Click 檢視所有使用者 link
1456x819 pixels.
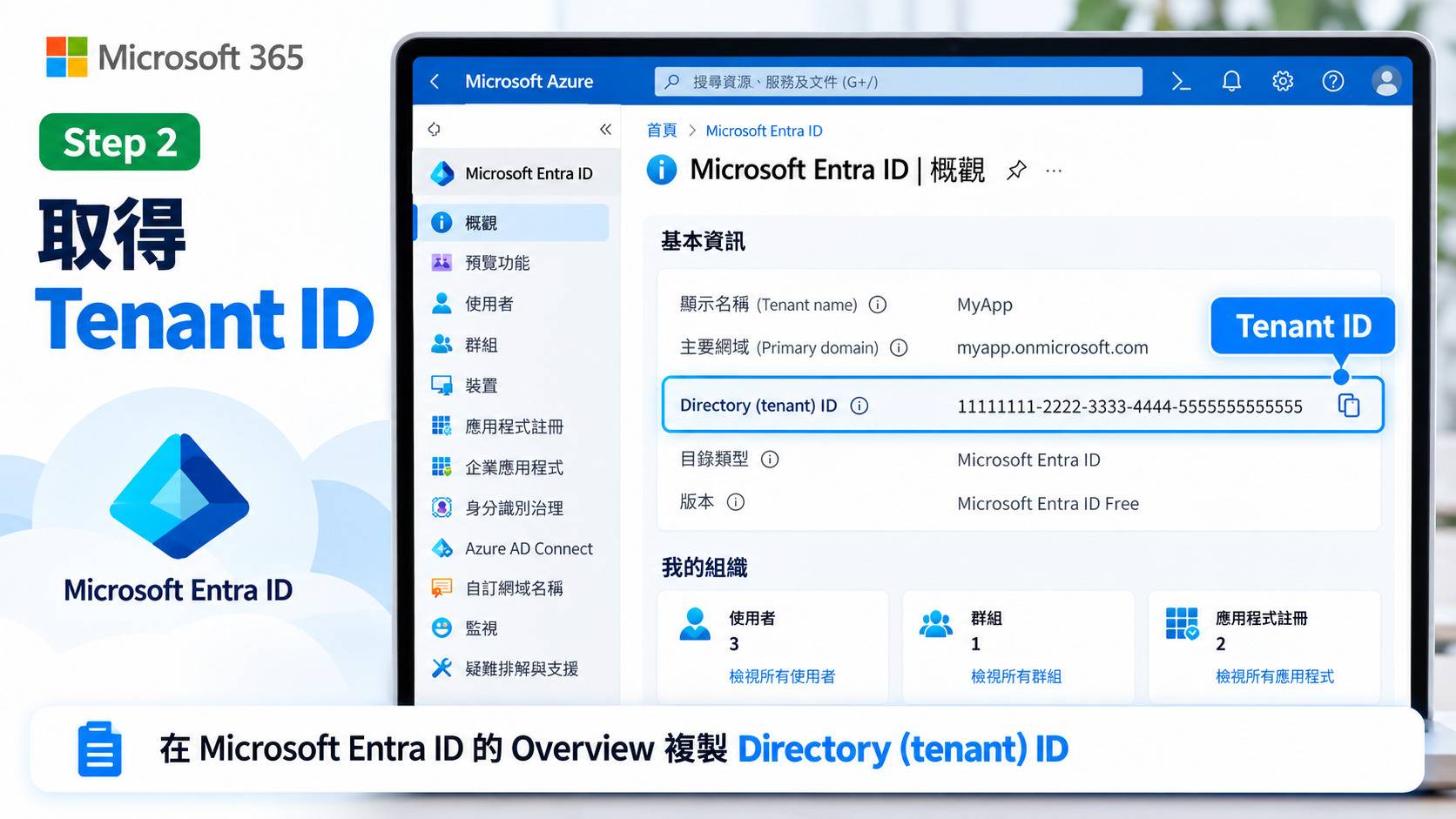coord(782,676)
